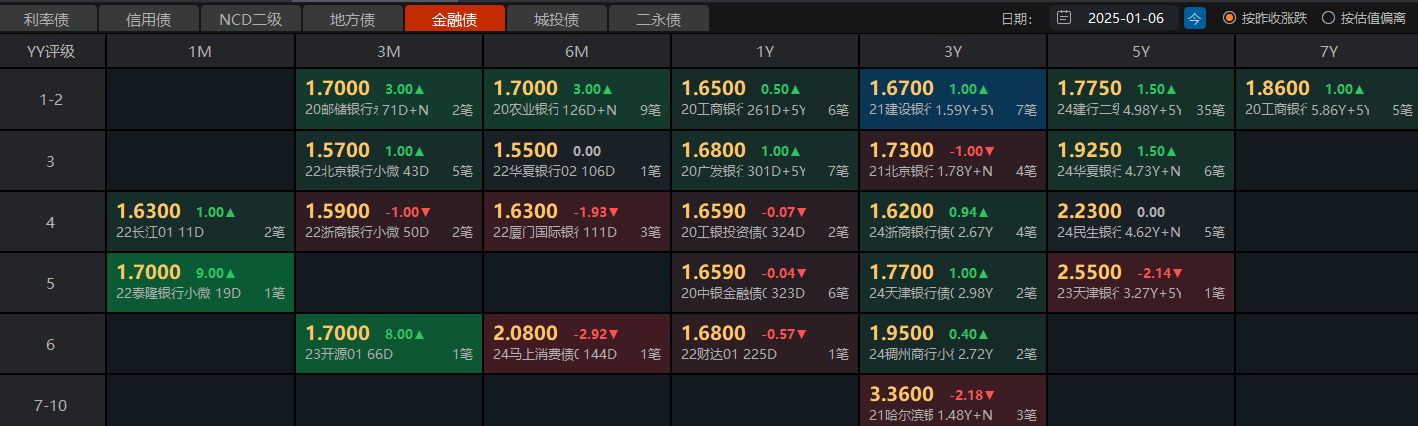
Task: Select the 7-10 rating row label
Action: [x=52, y=405]
